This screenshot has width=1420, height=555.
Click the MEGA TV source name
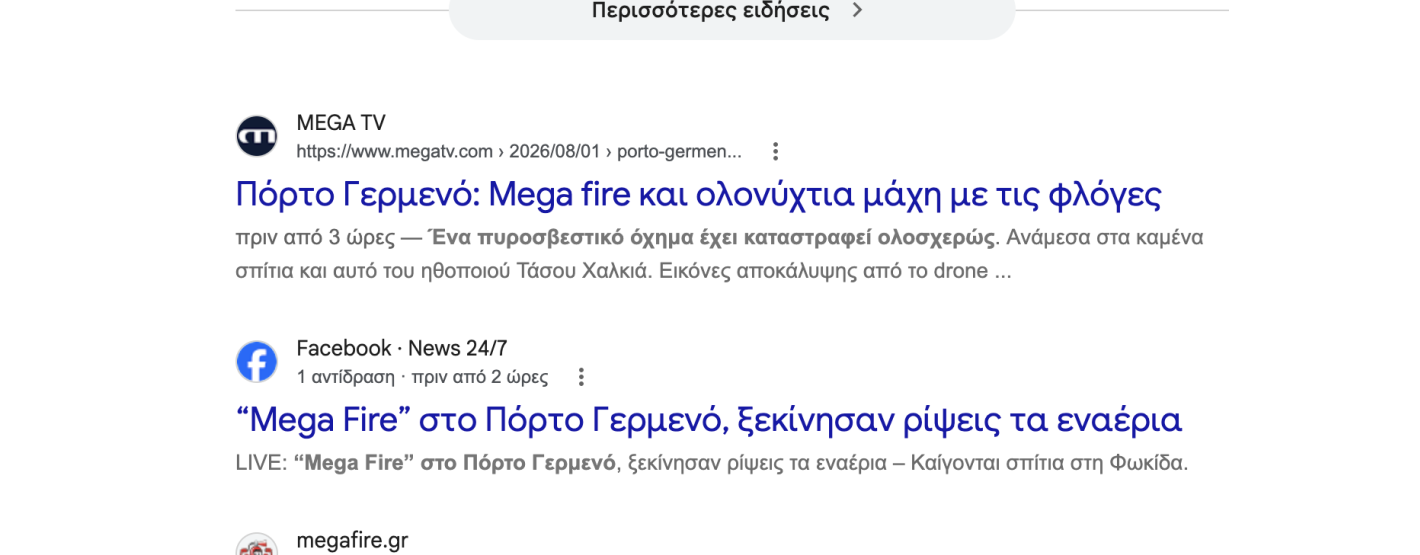[341, 123]
